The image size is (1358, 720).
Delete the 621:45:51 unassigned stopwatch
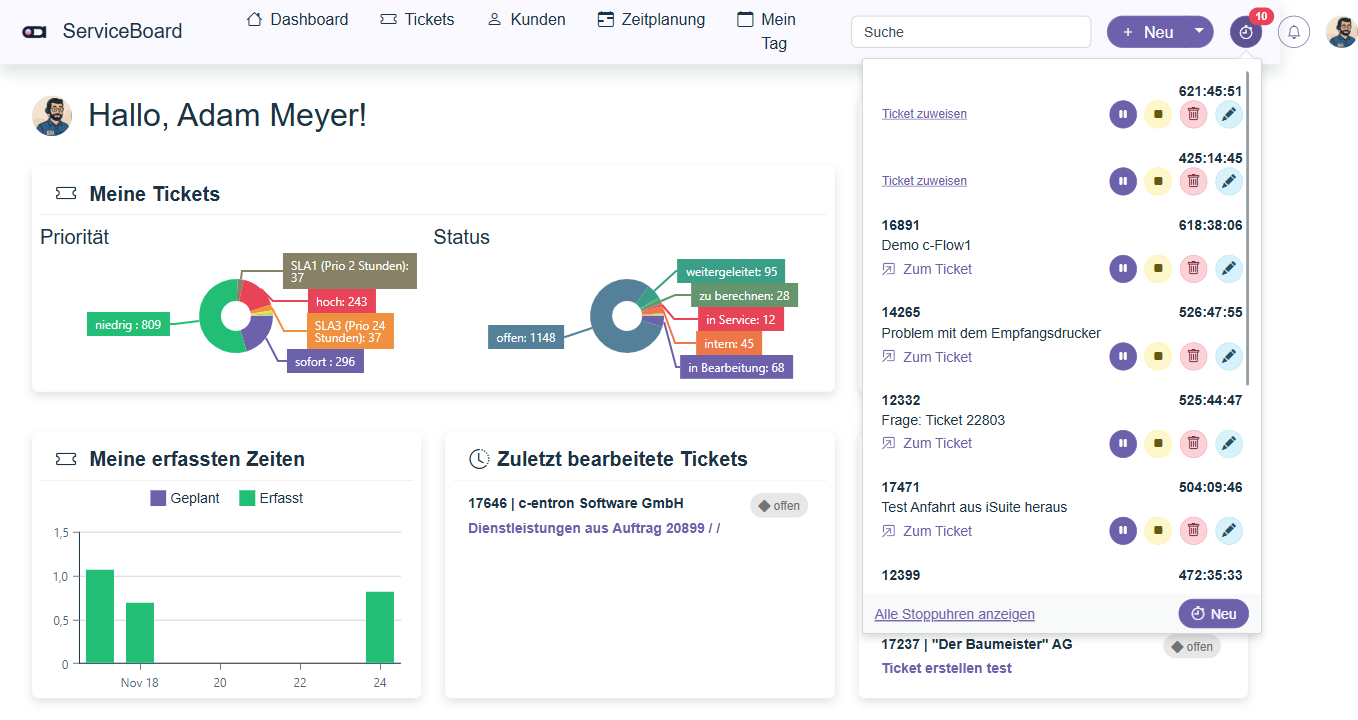1193,114
